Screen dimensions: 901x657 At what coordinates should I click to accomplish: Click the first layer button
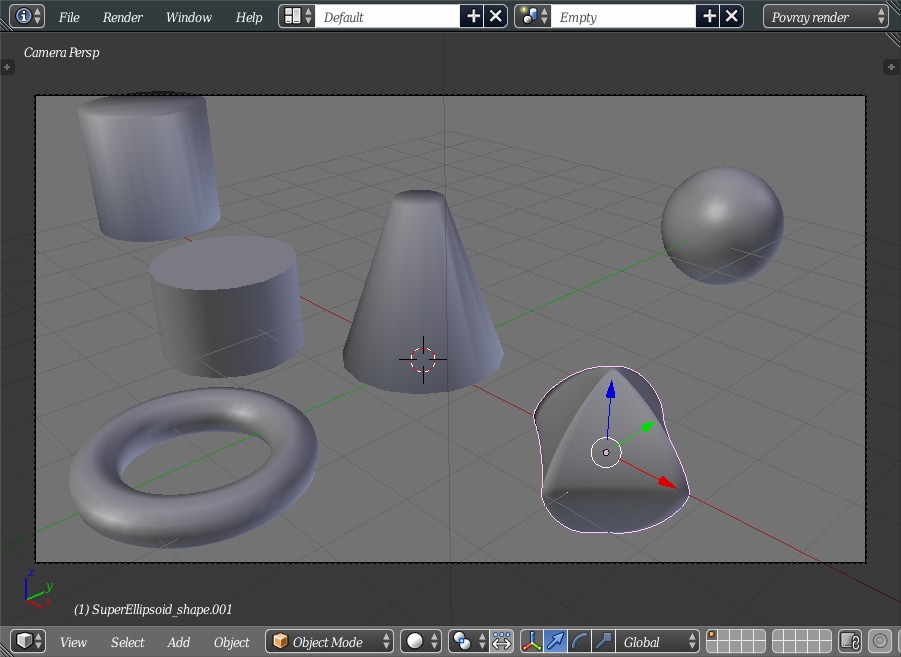pyautogui.click(x=714, y=636)
